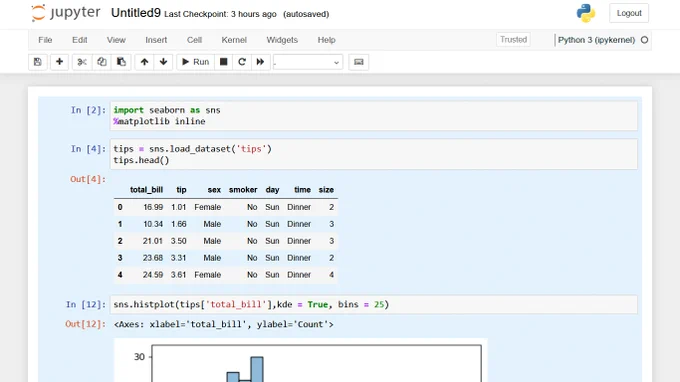Open the View menu
The width and height of the screenshot is (680, 382).
116,40
